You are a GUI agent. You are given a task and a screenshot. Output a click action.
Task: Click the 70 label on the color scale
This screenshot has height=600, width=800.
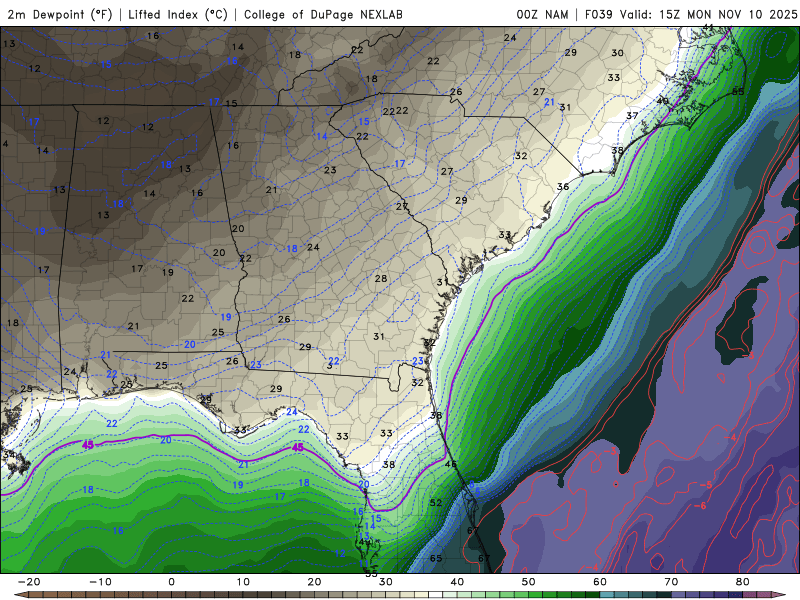tap(671, 582)
